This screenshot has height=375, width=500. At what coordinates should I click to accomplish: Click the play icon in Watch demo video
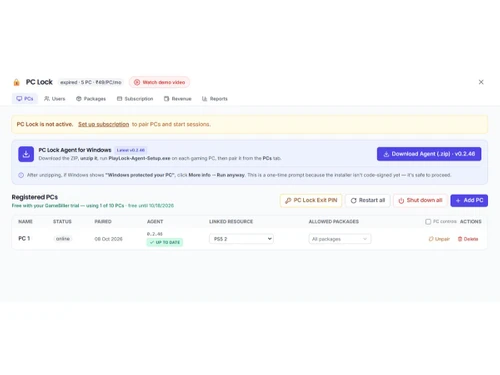pos(137,82)
